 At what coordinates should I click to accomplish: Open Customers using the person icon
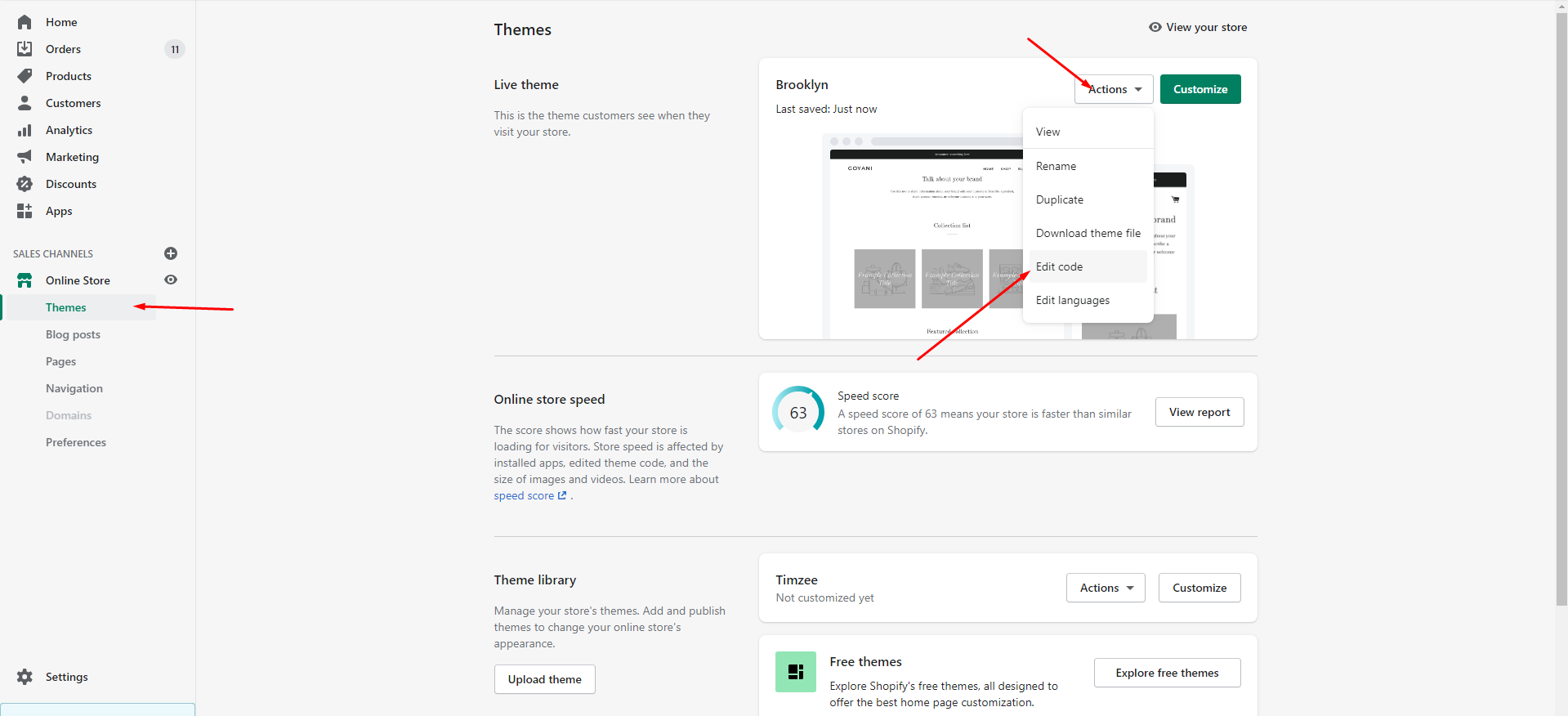pos(25,103)
